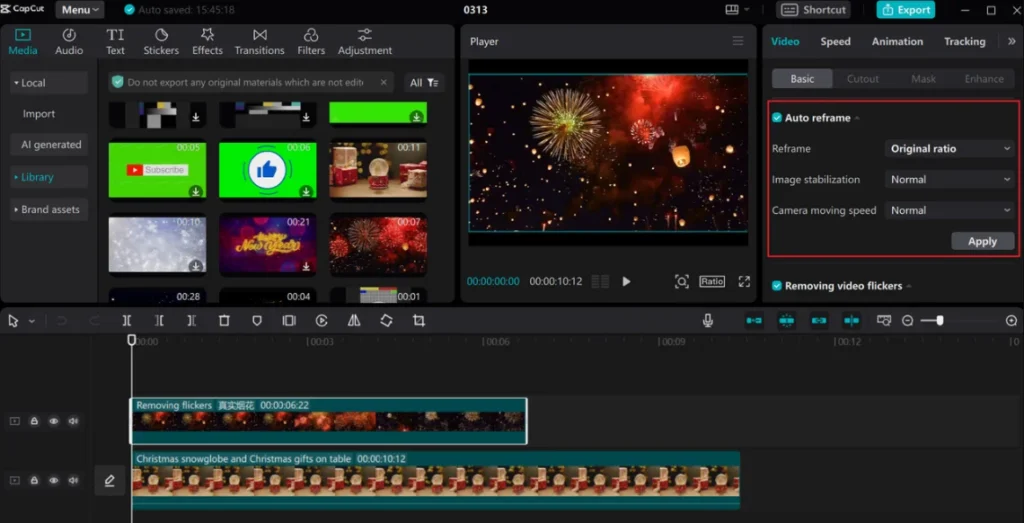Click the cover edit pencil icon
The width and height of the screenshot is (1024, 523).
(109, 481)
